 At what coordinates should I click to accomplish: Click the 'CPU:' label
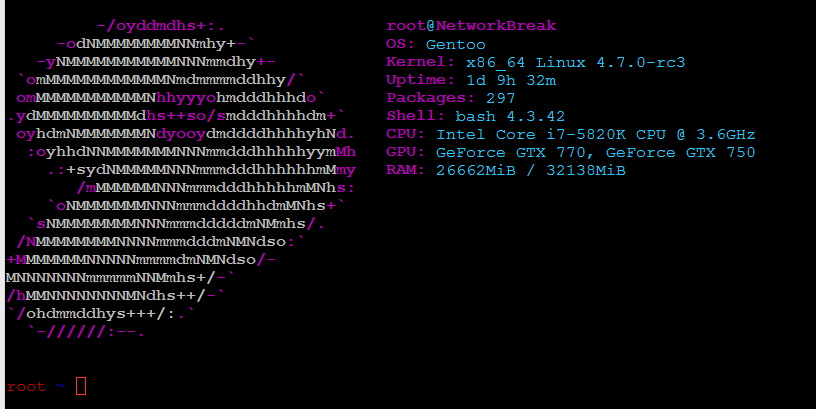405,134
